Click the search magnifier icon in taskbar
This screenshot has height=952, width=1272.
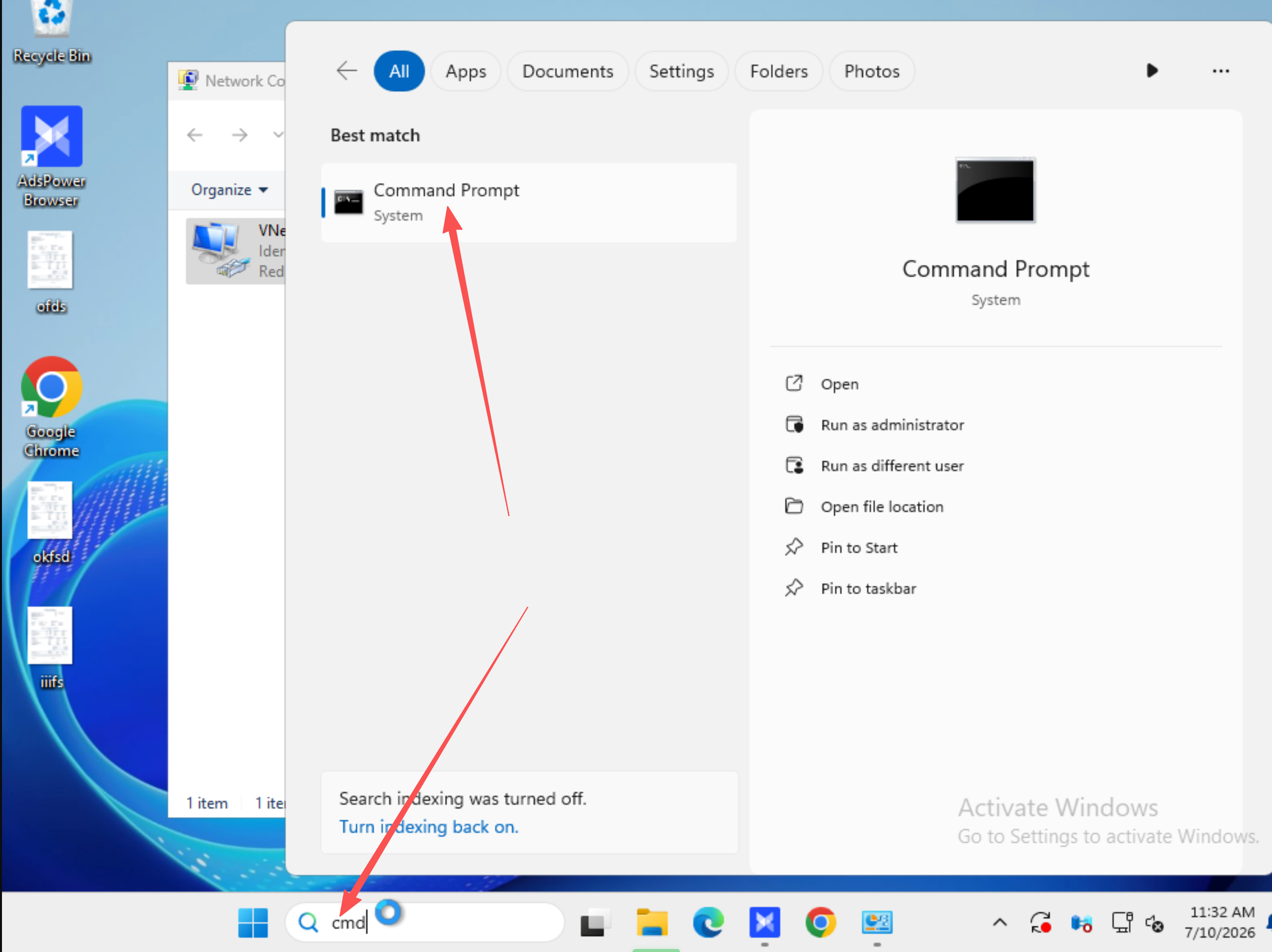pos(309,923)
